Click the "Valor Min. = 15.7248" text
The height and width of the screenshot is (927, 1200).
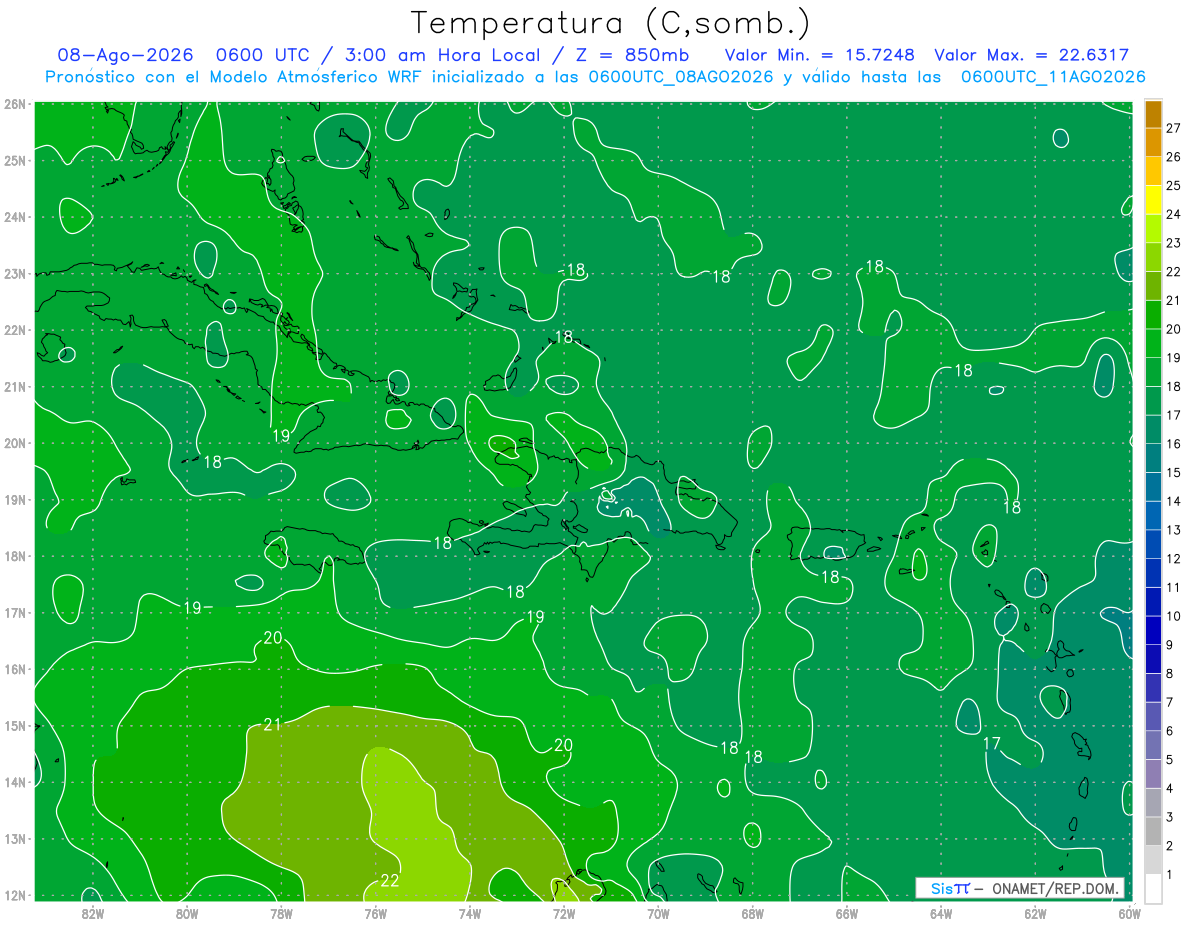[x=821, y=55]
